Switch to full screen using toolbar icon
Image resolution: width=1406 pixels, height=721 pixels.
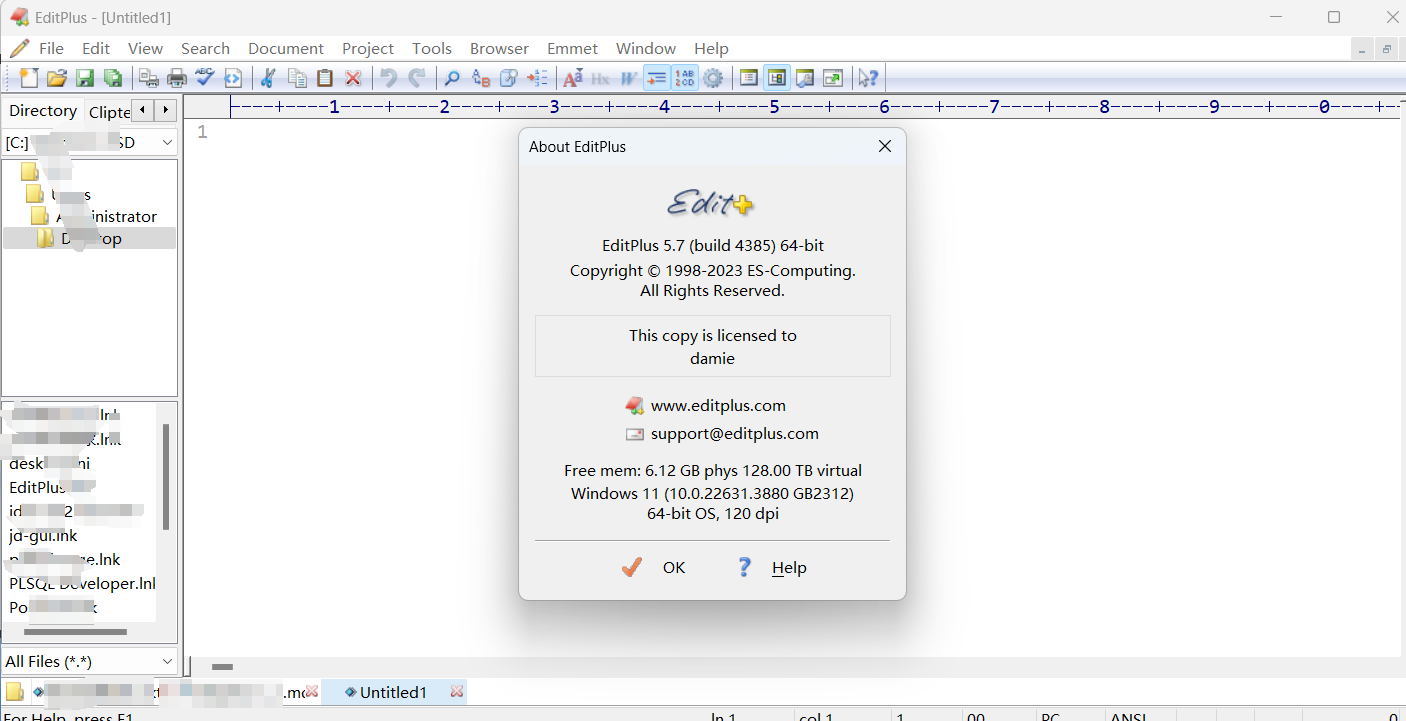point(833,78)
